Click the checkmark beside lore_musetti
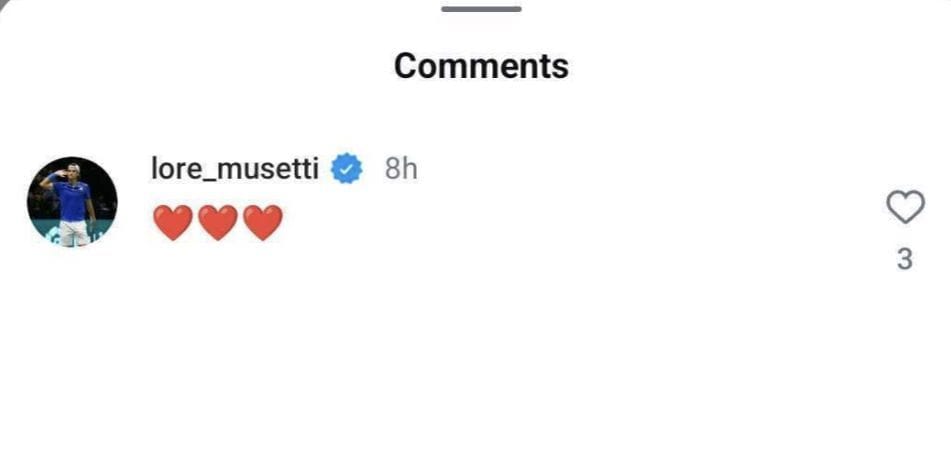 click(x=347, y=169)
